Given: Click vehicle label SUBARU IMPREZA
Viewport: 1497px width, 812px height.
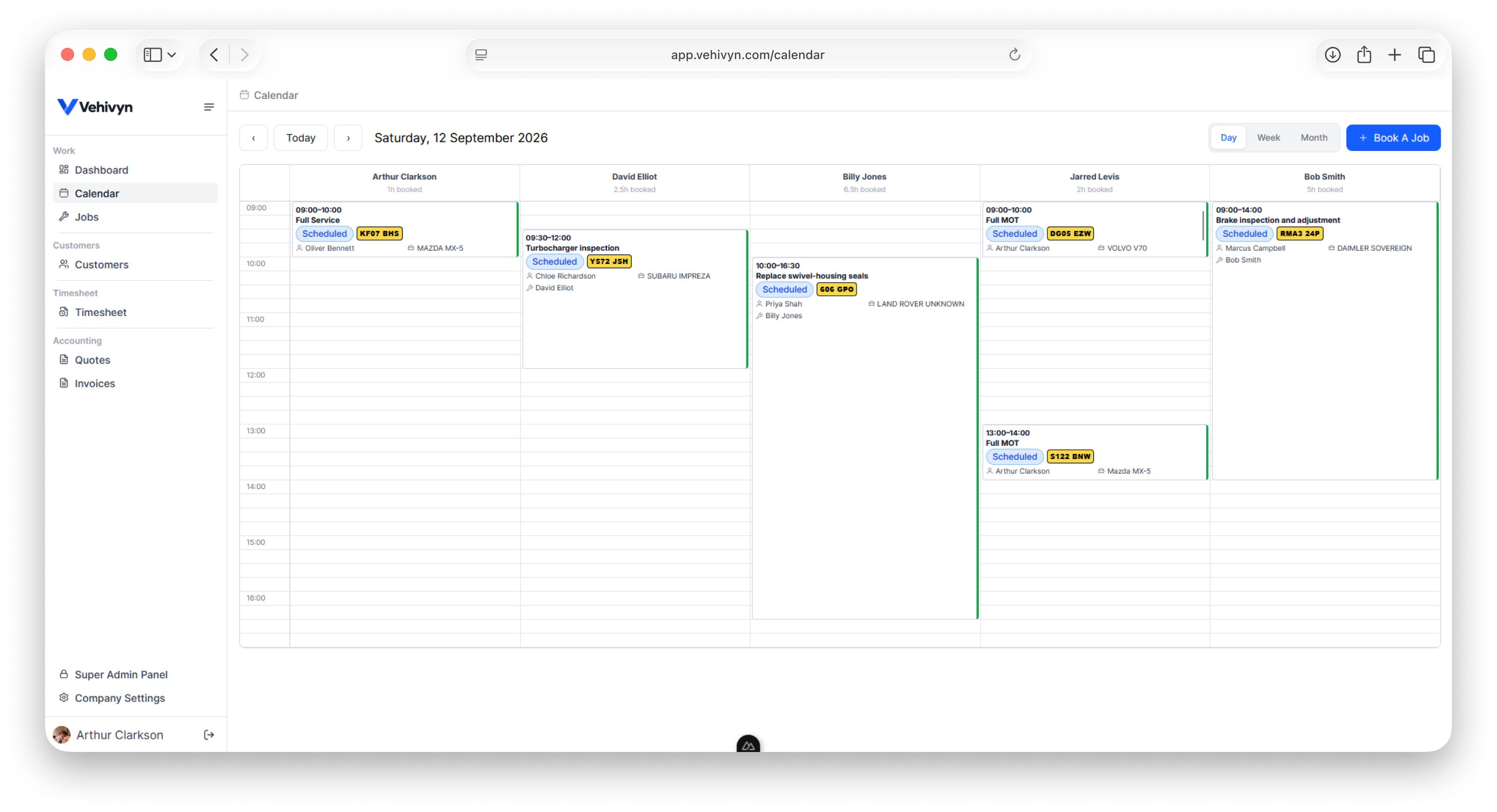Looking at the screenshot, I should [x=678, y=276].
